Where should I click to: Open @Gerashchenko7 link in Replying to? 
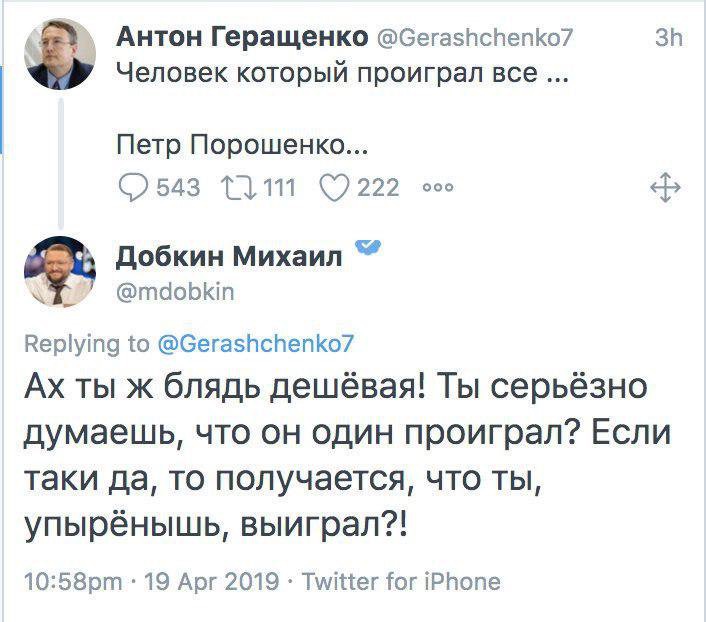(256, 344)
